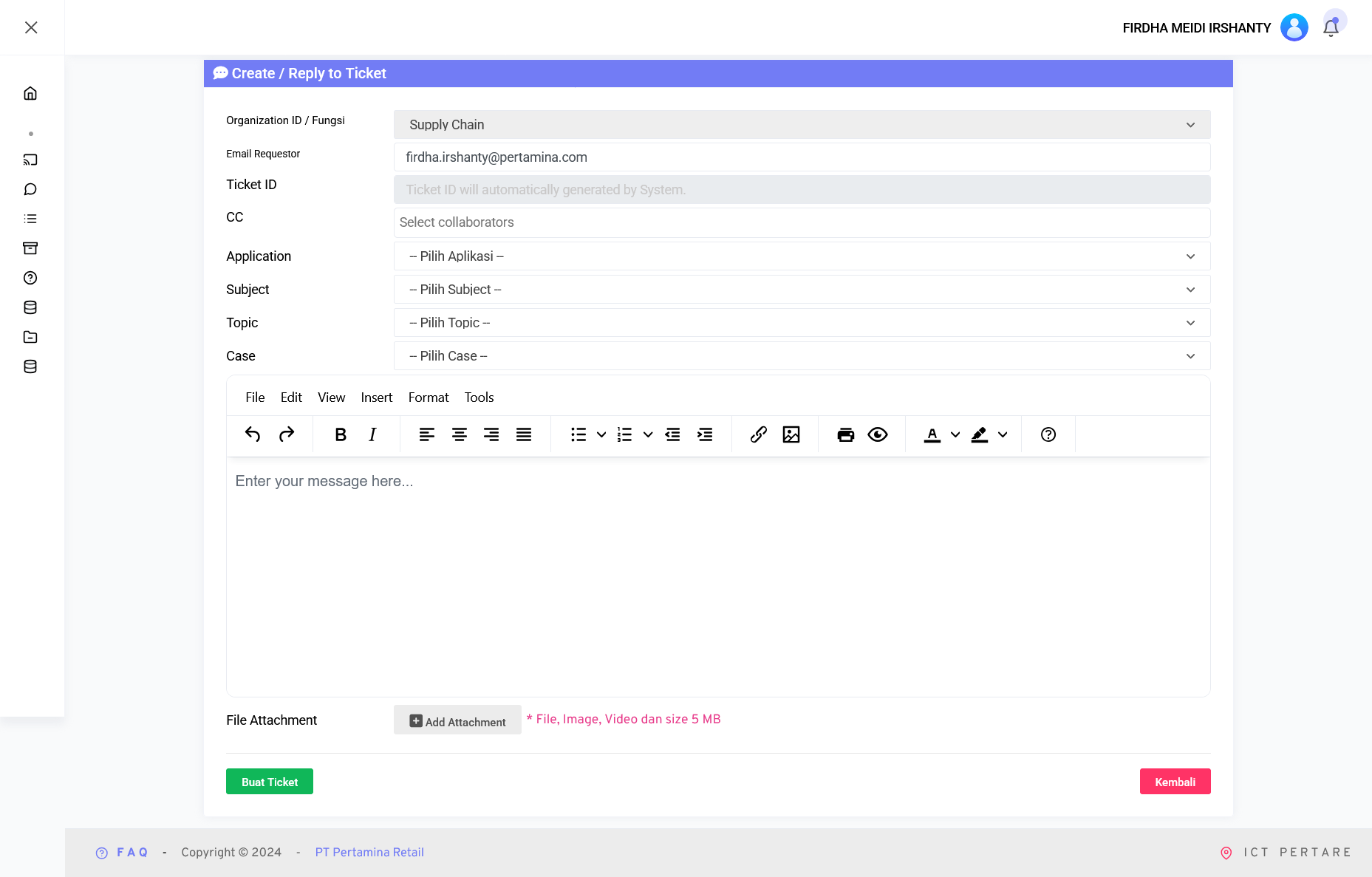The width and height of the screenshot is (1372, 877).
Task: Open the text color picker dropdown arrow
Action: 955,434
